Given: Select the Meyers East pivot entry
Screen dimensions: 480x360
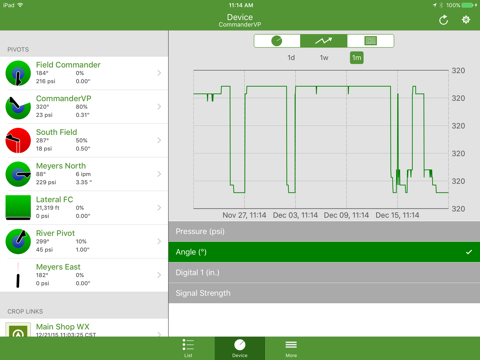Looking at the screenshot, I should click(x=84, y=275).
